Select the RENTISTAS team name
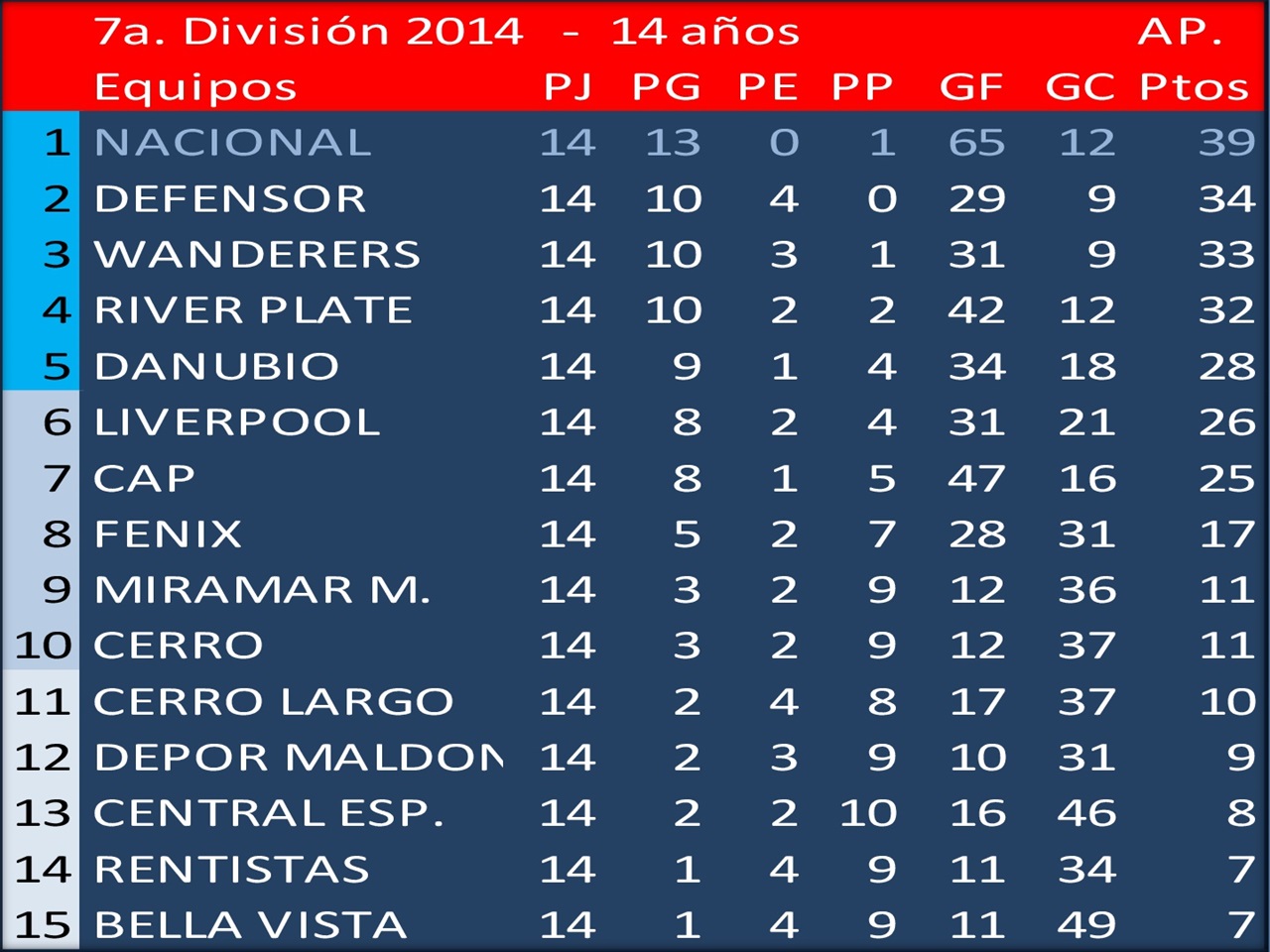 [231, 870]
